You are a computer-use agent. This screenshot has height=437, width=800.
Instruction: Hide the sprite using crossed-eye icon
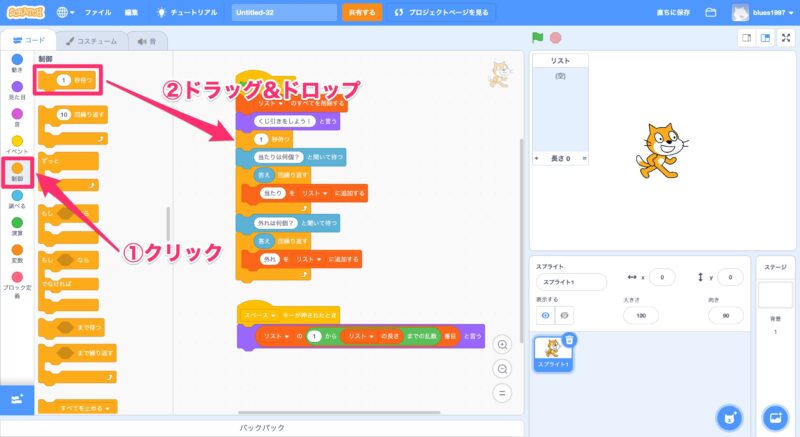pyautogui.click(x=565, y=314)
